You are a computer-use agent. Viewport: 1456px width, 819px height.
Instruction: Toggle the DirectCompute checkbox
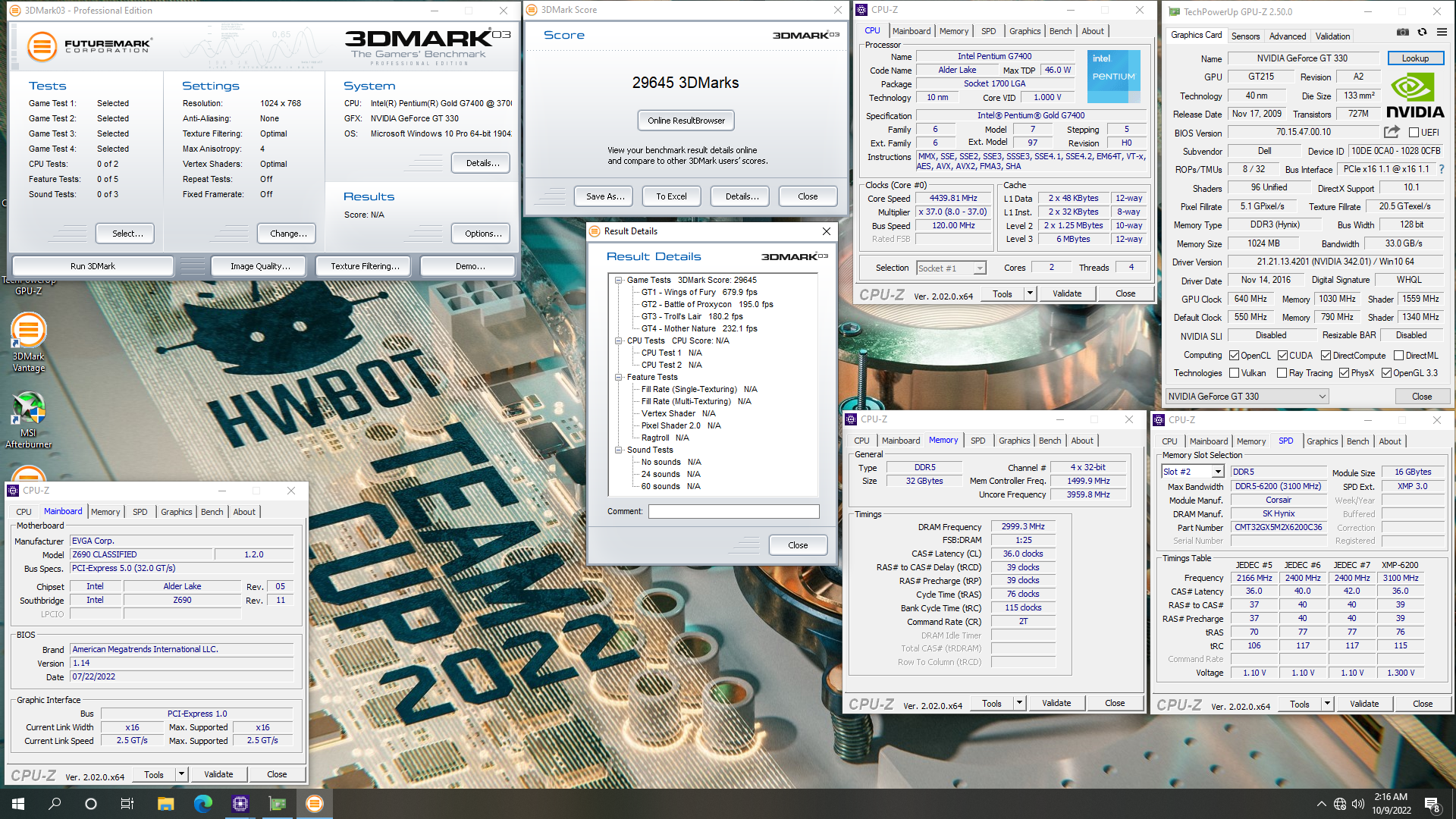[1326, 355]
